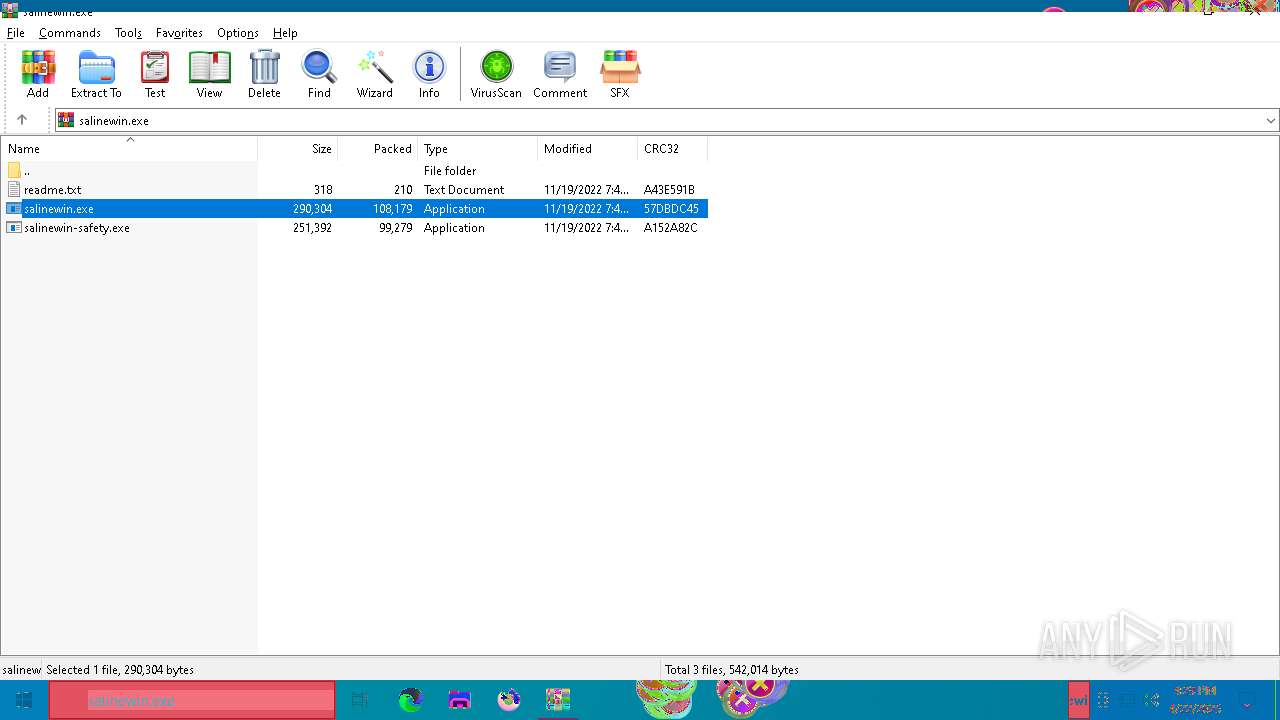Click the CRC32 value A152A82C
This screenshot has height=720, width=1280.
(x=670, y=228)
